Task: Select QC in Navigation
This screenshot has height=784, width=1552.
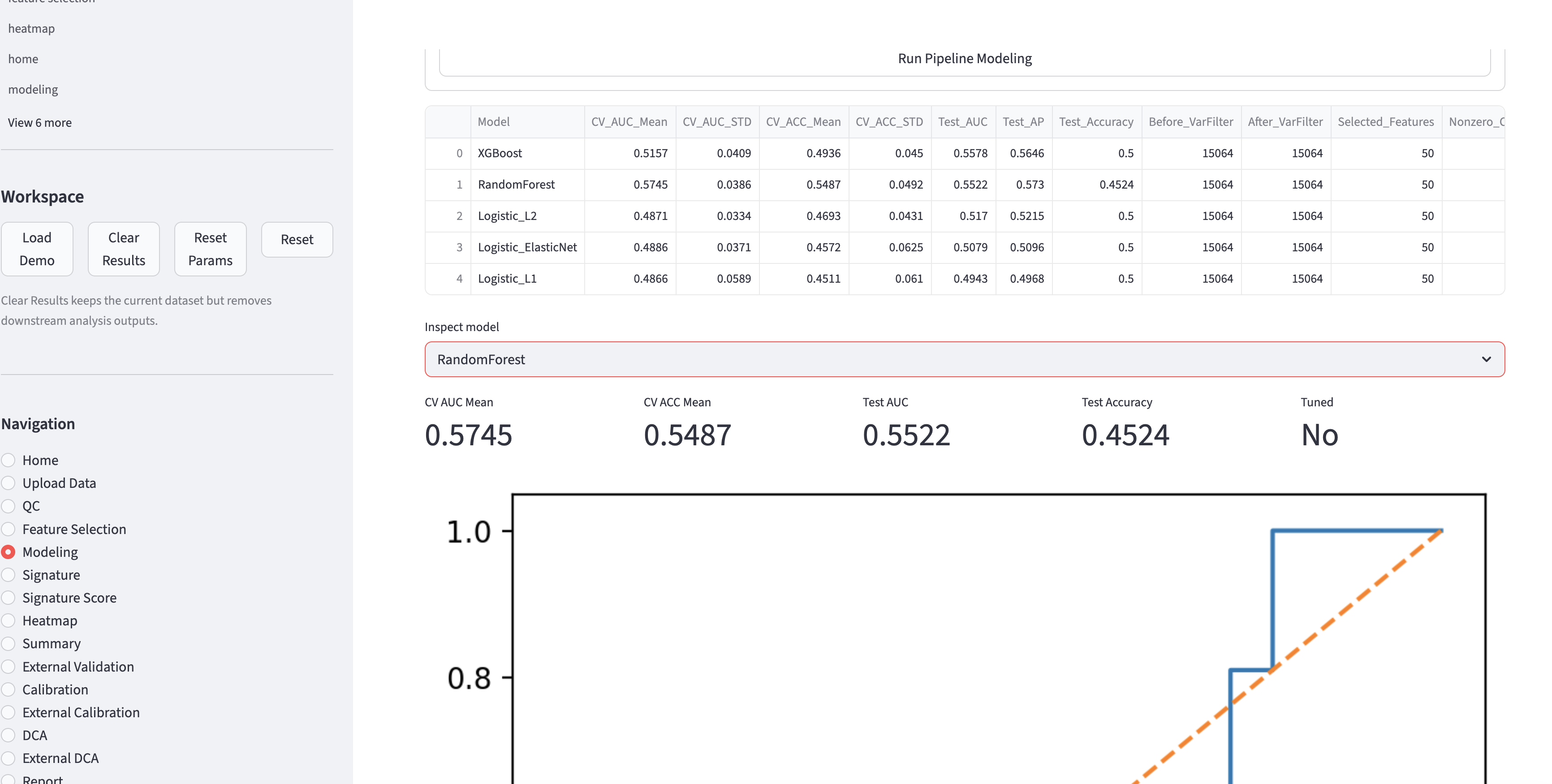Action: pyautogui.click(x=9, y=506)
